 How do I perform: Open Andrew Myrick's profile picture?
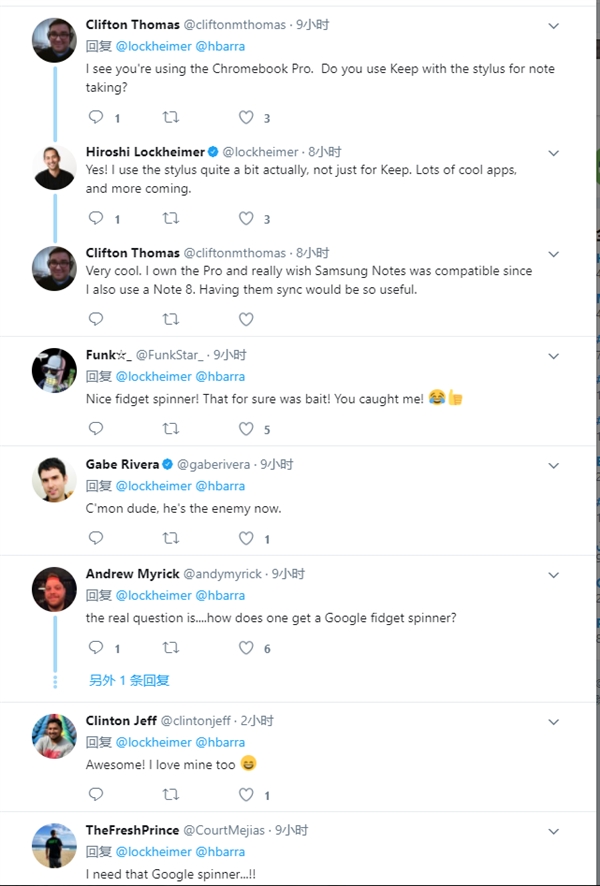pos(54,589)
